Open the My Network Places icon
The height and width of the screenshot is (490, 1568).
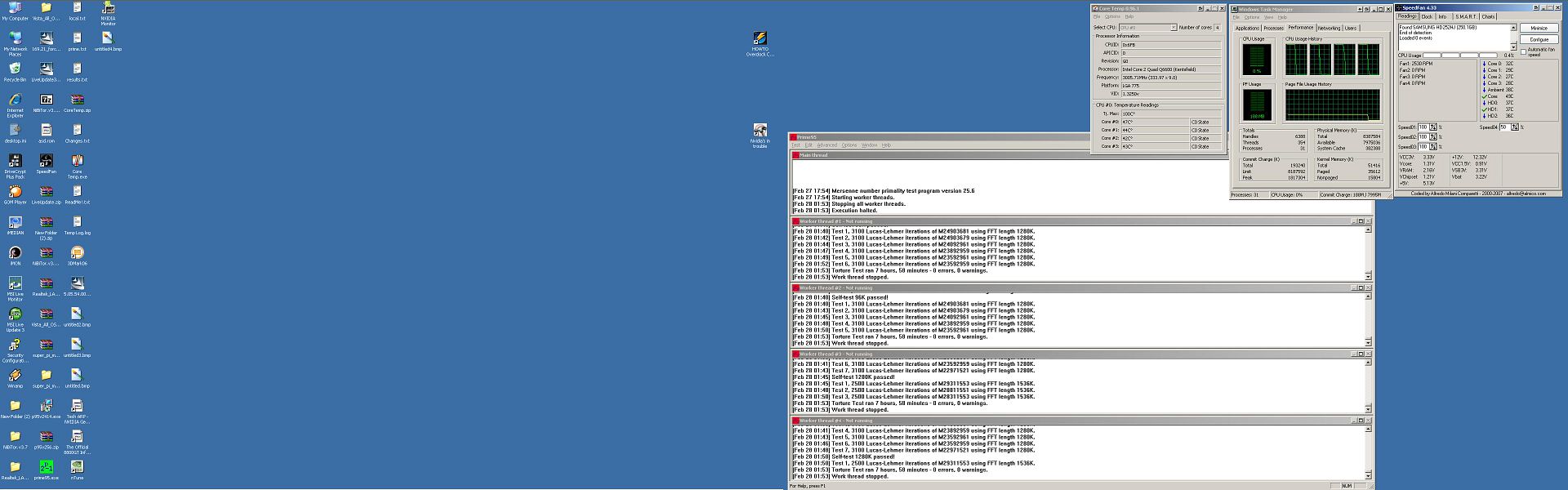pos(15,44)
